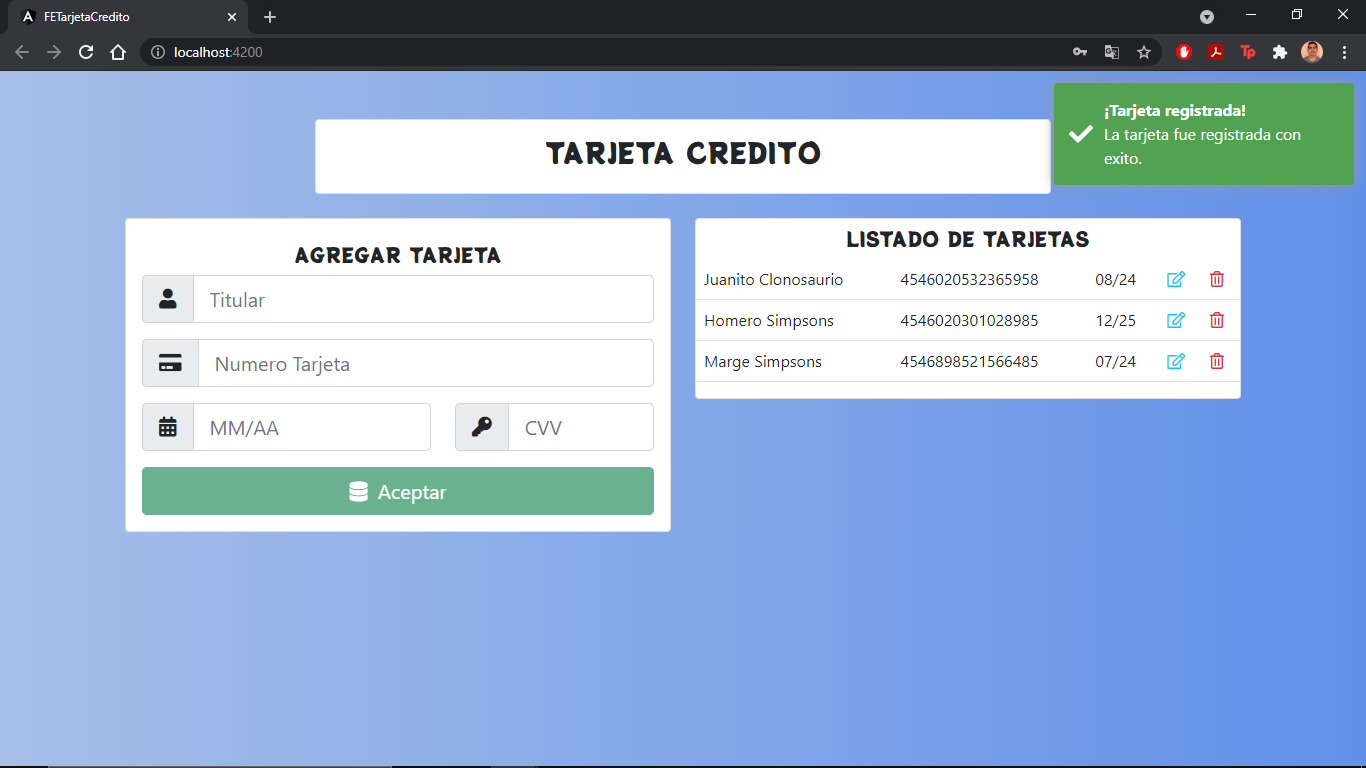Reload the page in browser

point(86,52)
